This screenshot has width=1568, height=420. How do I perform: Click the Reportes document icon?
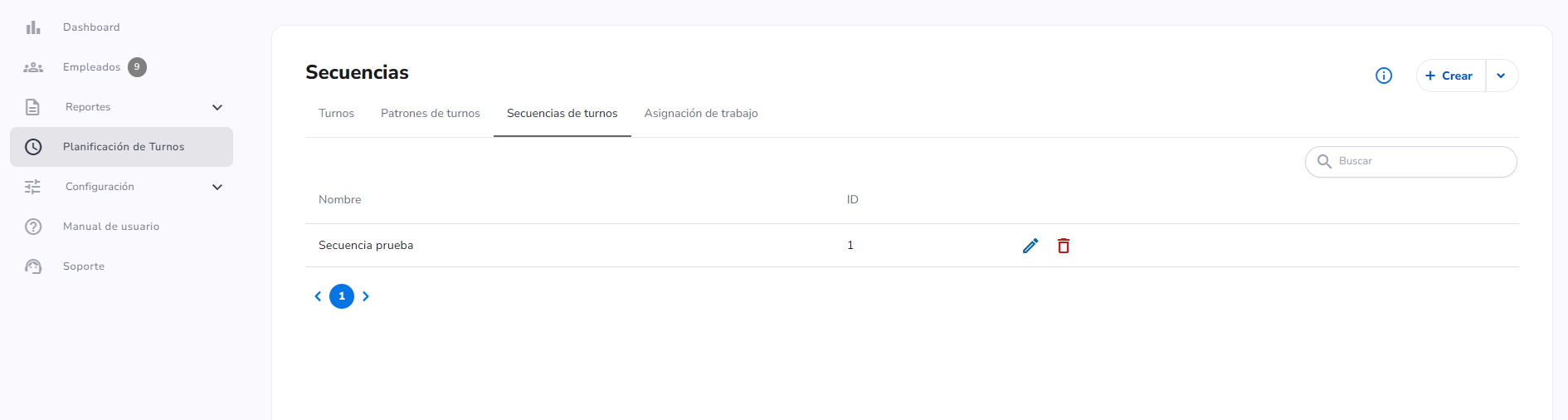point(32,107)
